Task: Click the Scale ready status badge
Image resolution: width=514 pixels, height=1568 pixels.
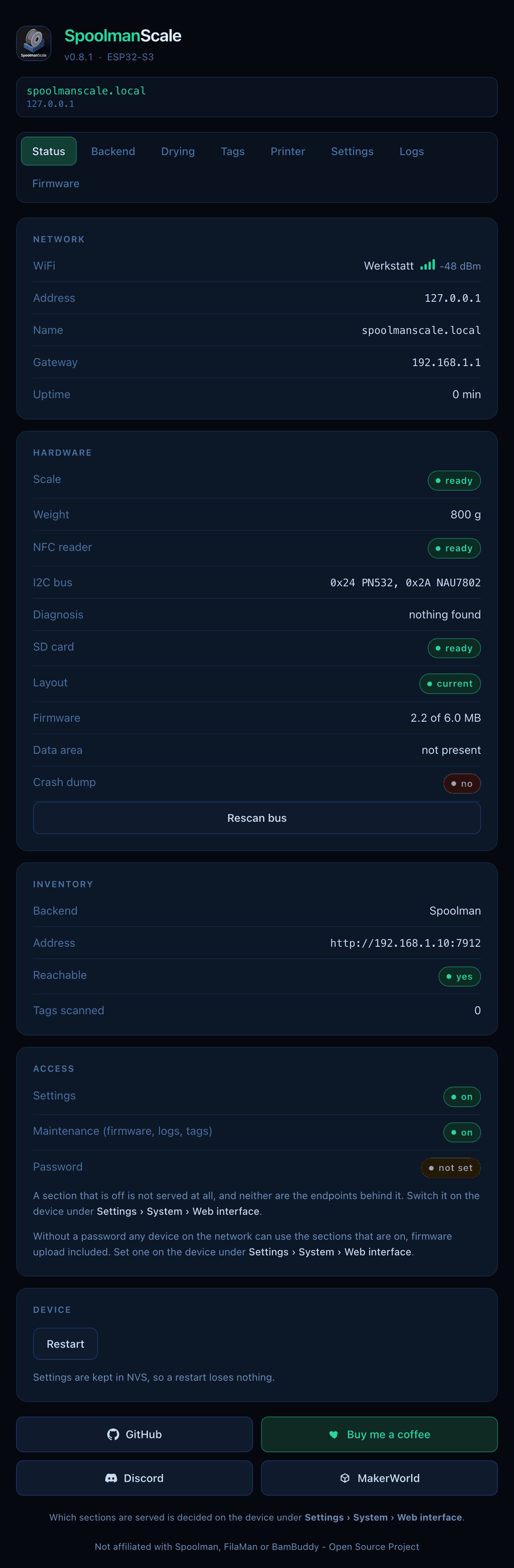Action: click(455, 480)
